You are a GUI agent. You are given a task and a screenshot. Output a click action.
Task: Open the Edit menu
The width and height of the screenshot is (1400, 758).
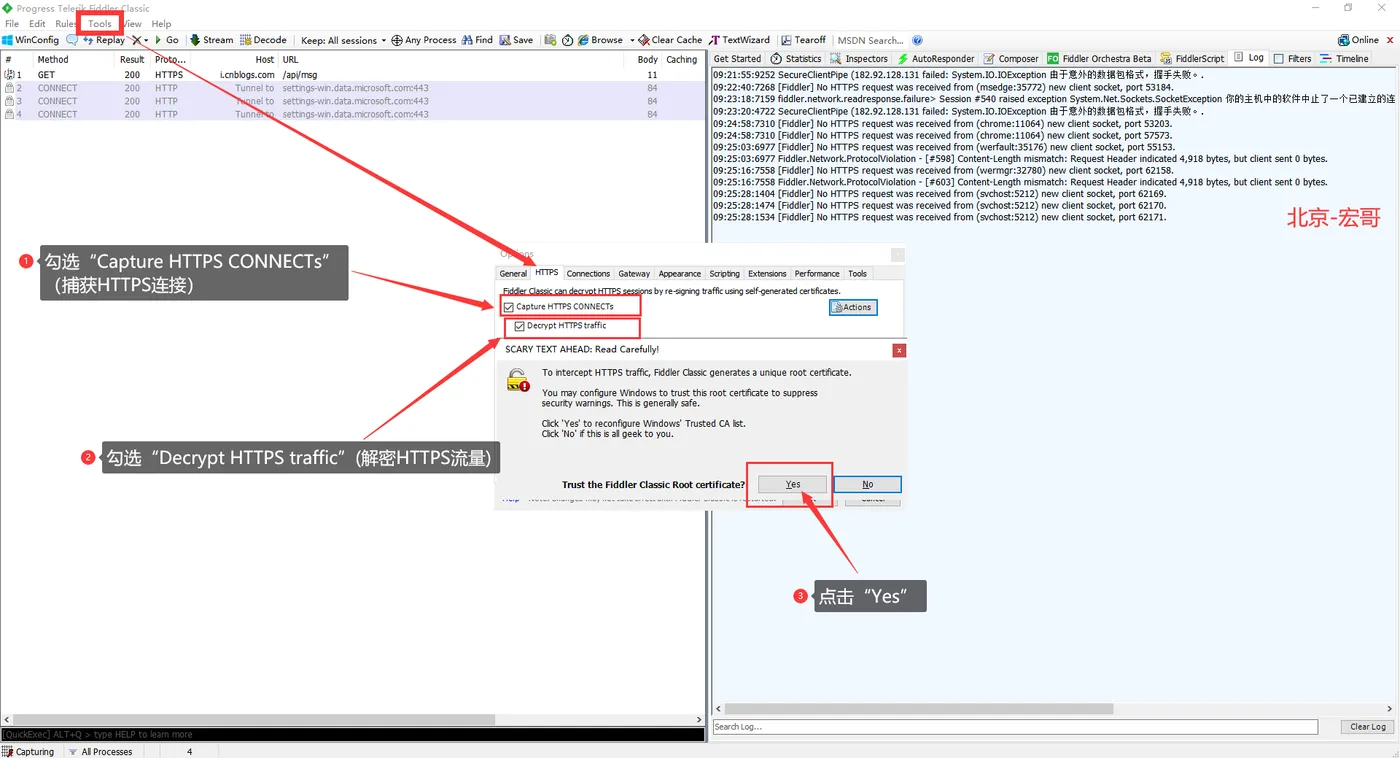37,23
